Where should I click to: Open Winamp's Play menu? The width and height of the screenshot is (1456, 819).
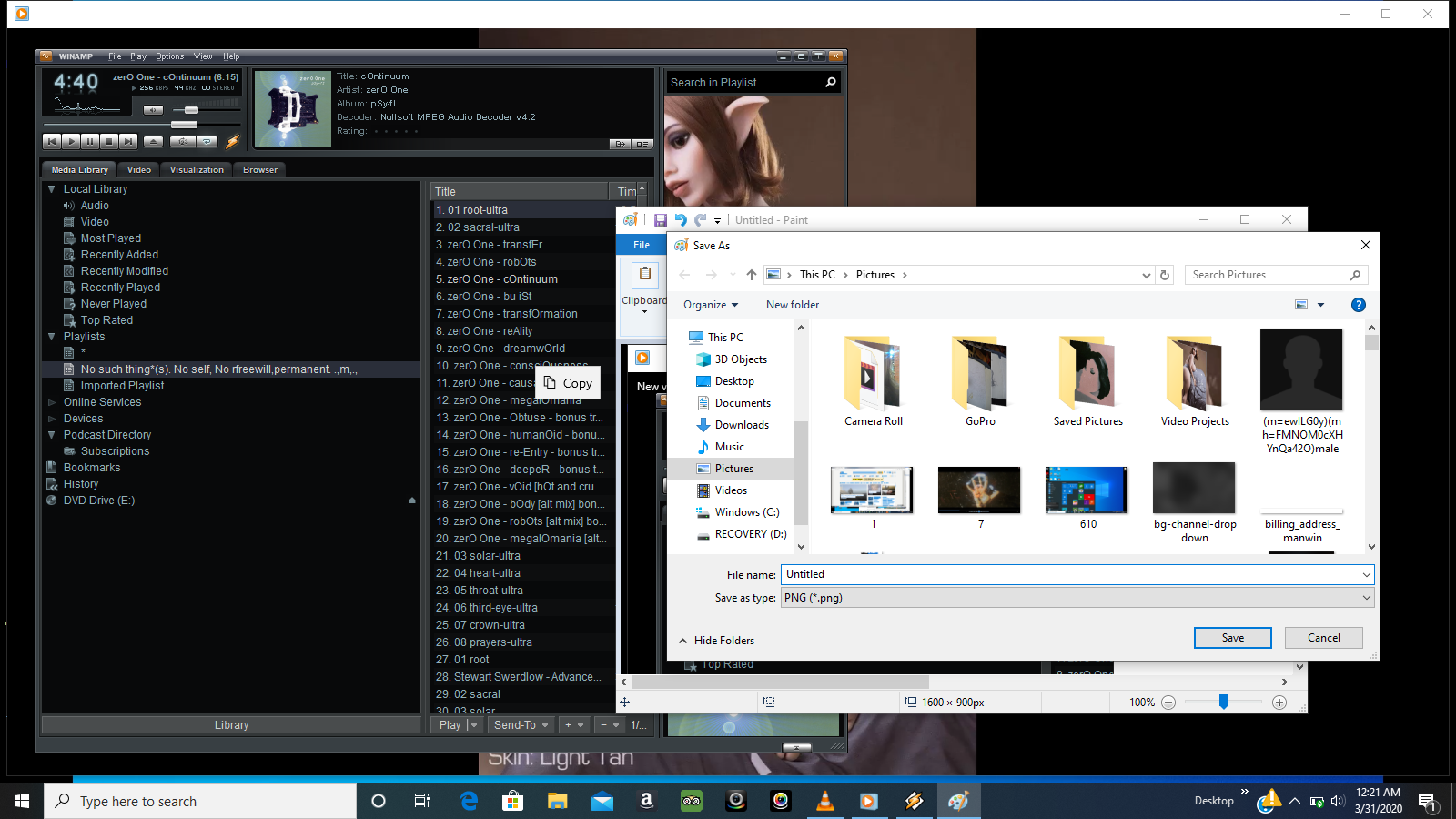coord(138,56)
